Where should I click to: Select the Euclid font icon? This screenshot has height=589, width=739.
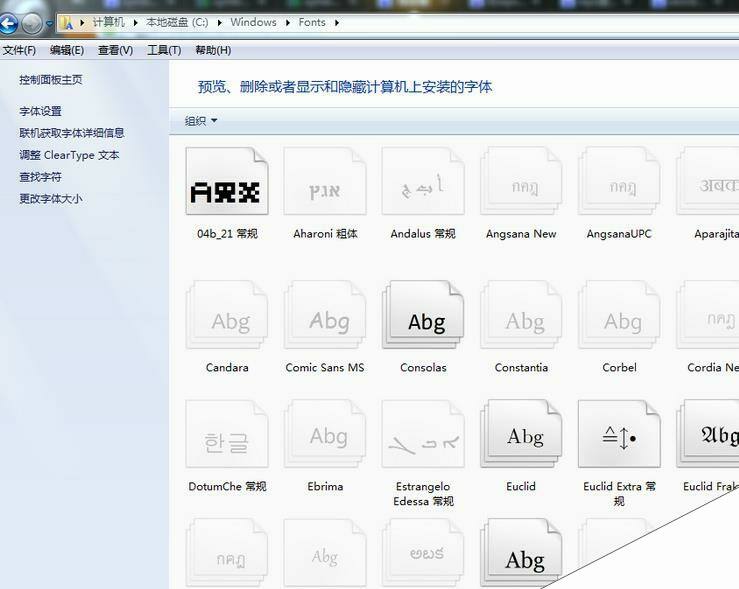tap(521, 435)
